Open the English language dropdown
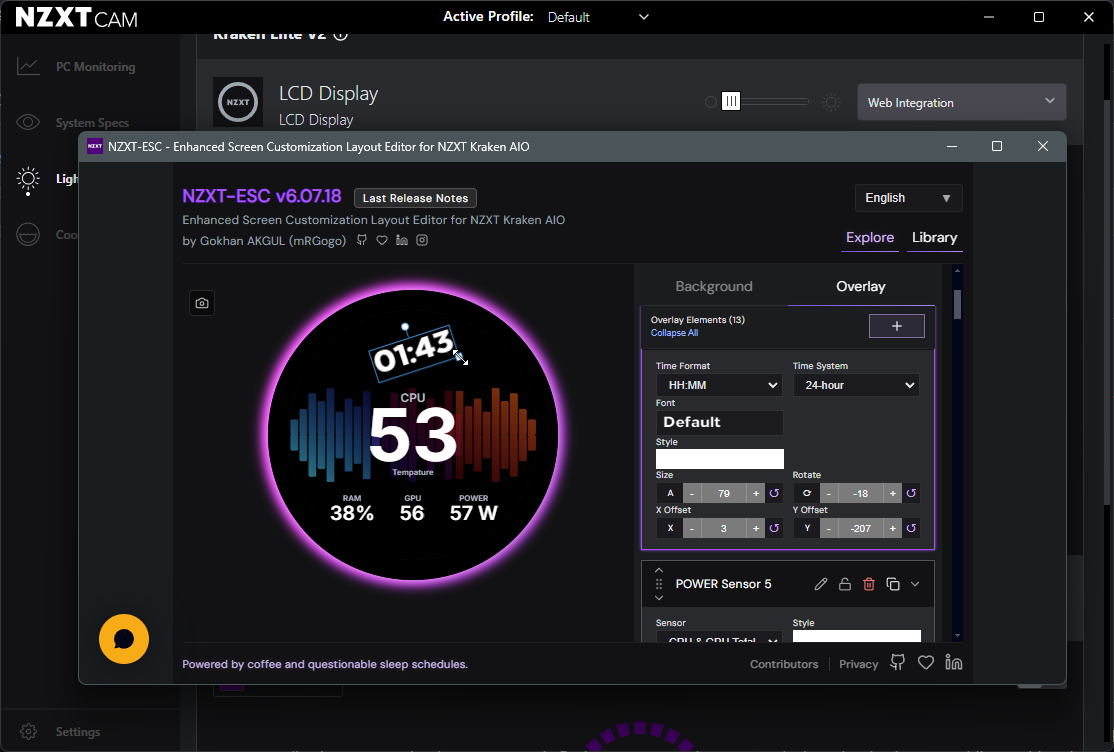The width and height of the screenshot is (1114, 752). (909, 198)
